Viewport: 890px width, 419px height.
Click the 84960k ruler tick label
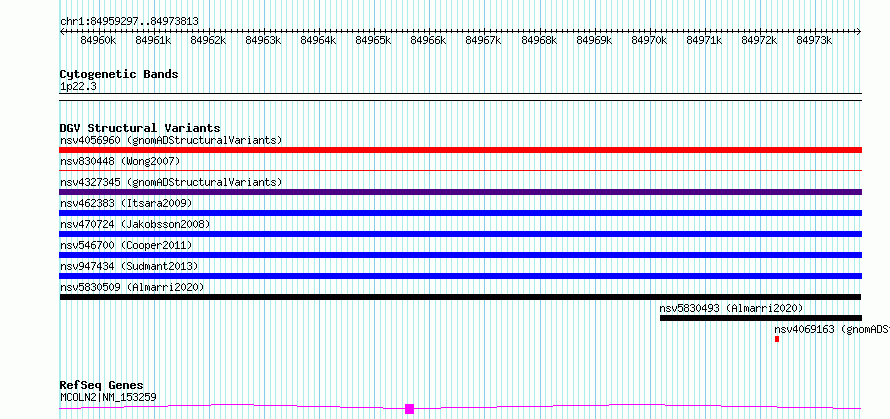pyautogui.click(x=98, y=40)
